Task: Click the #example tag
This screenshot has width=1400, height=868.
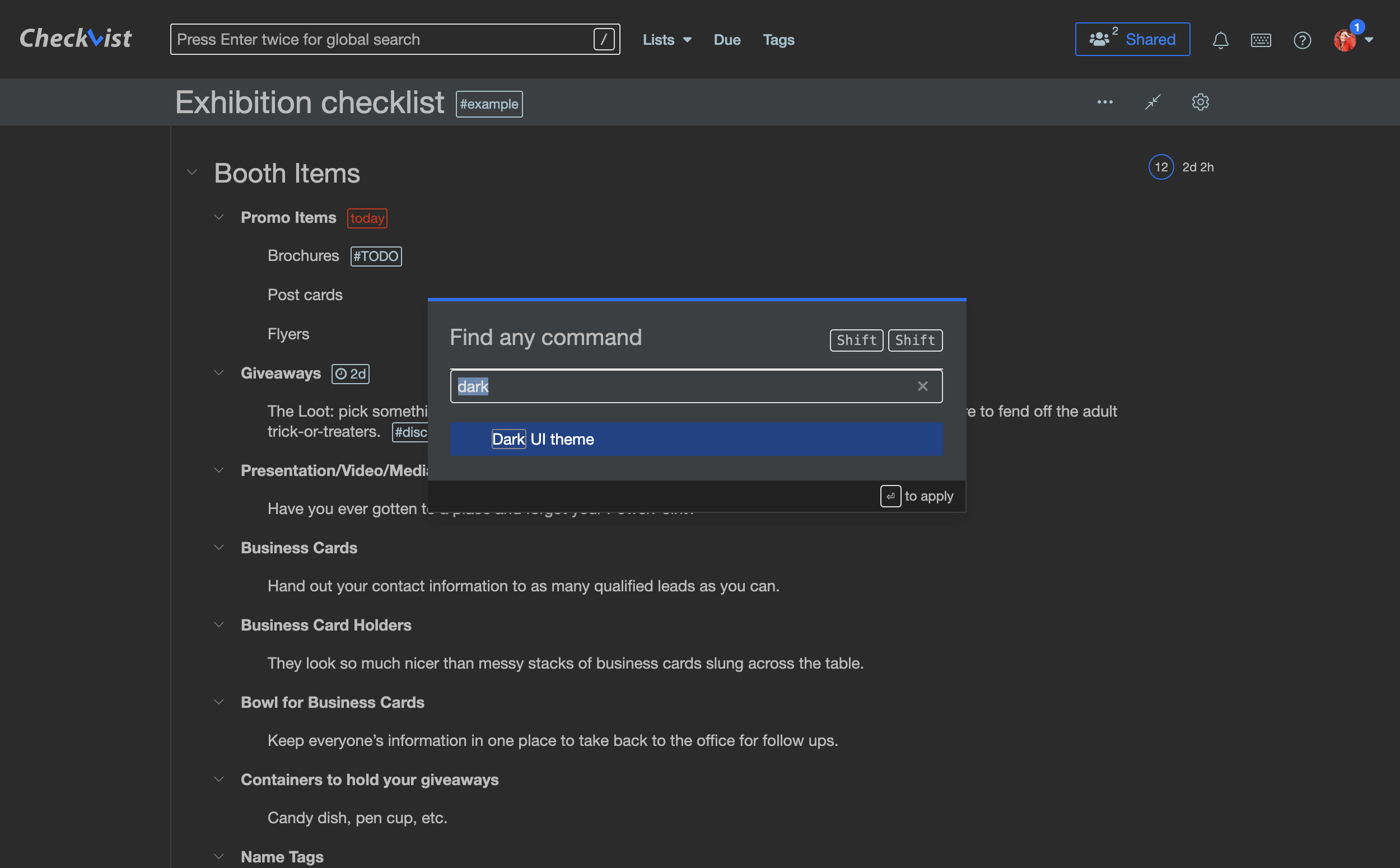Action: tap(489, 104)
